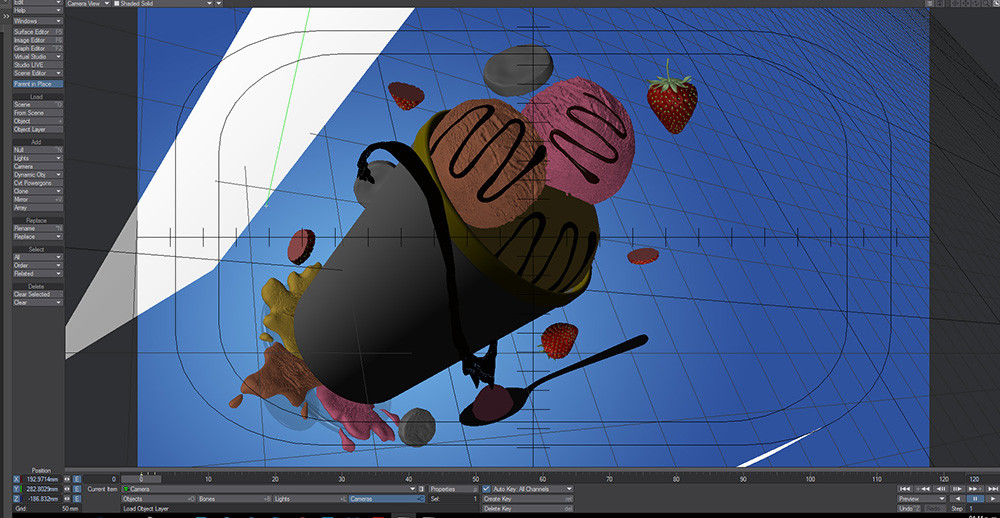The image size is (1000, 518).
Task: Open the Select Related dropdown
Action: coord(38,274)
